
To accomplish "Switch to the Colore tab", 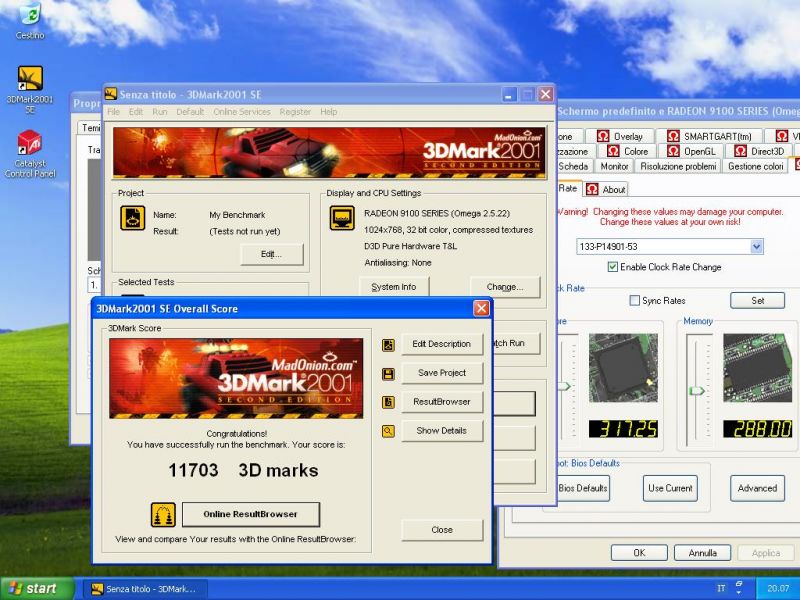I will [627, 151].
